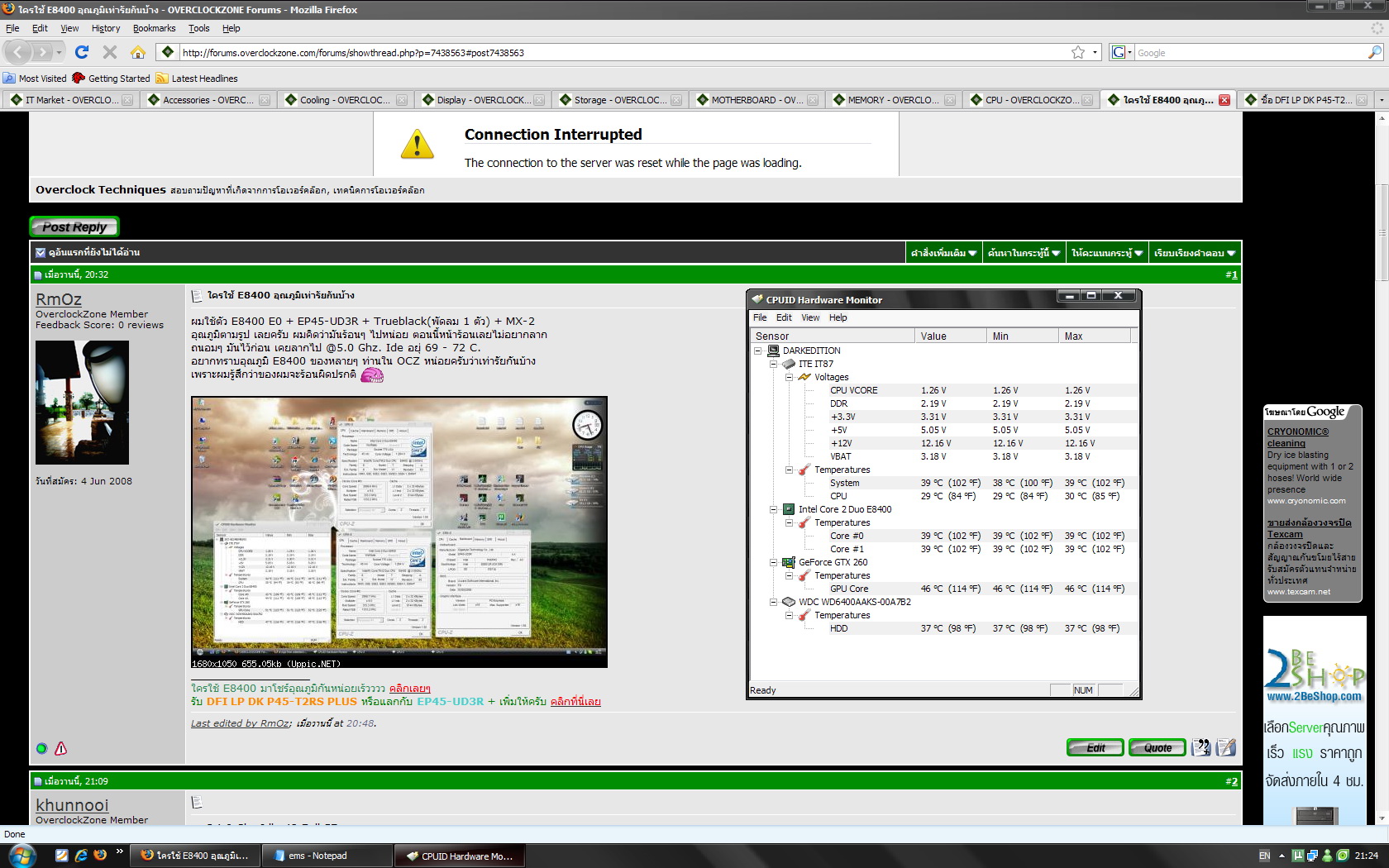
Task: Open the Windows Start menu
Action: [x=21, y=856]
